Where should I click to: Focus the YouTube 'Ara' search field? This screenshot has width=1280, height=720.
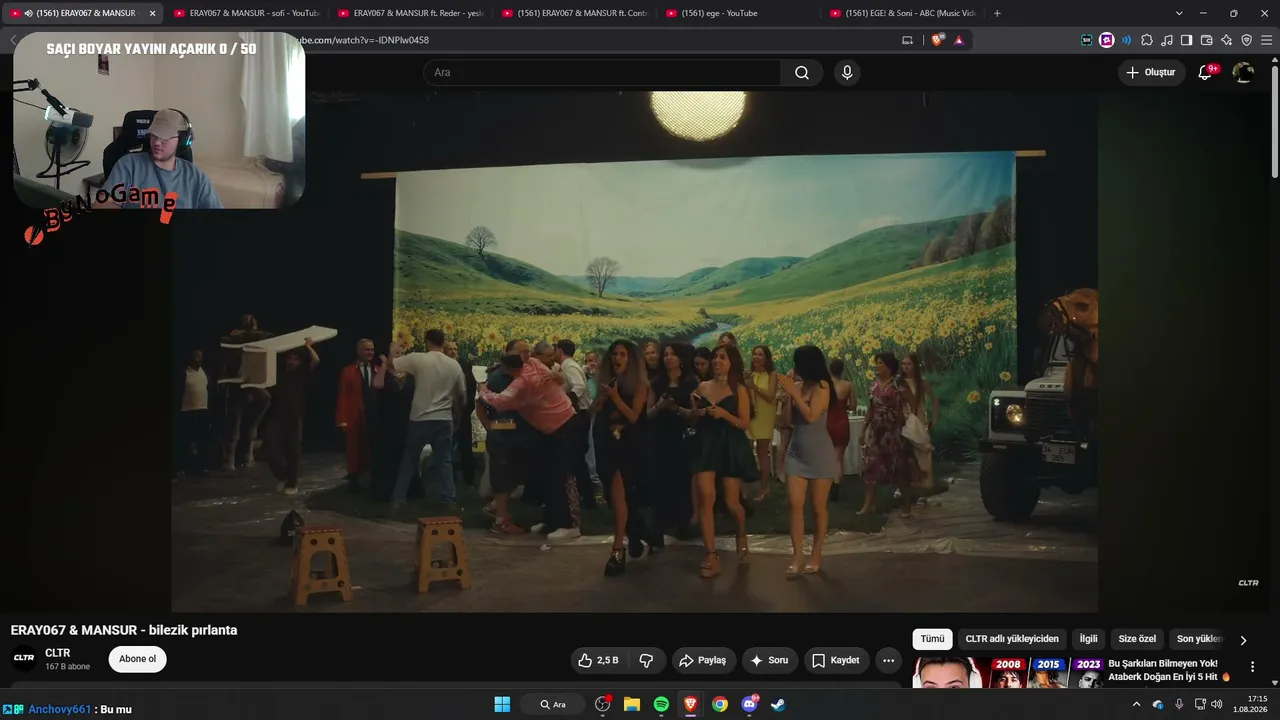tap(602, 72)
